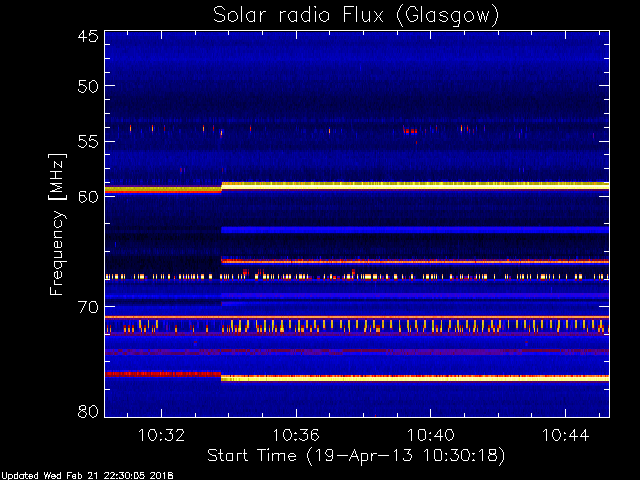The image size is (640, 480).
Task: Click the 50 MHz frequency label
Action: tap(88, 86)
